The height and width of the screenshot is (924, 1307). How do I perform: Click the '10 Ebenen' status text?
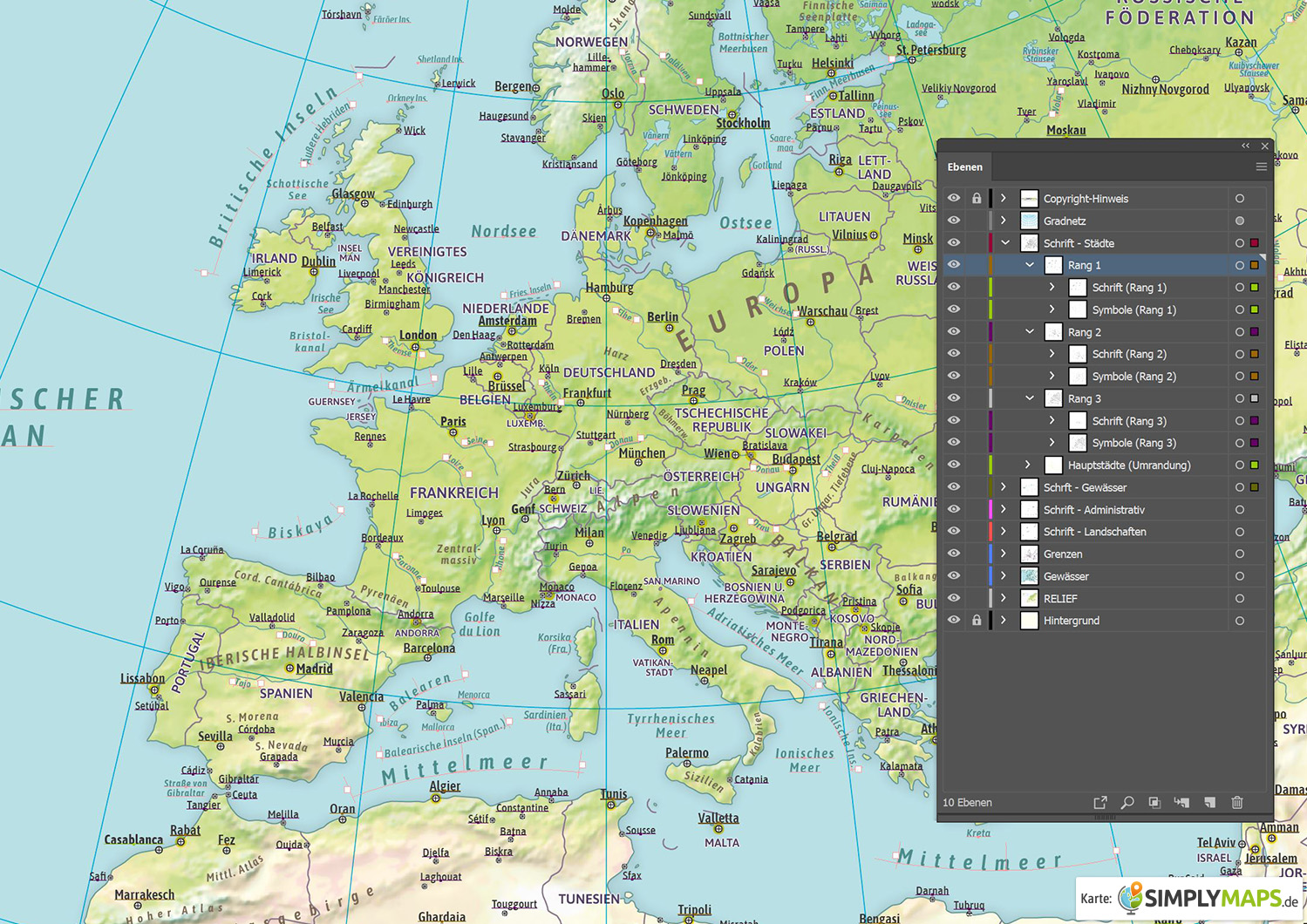coord(967,803)
